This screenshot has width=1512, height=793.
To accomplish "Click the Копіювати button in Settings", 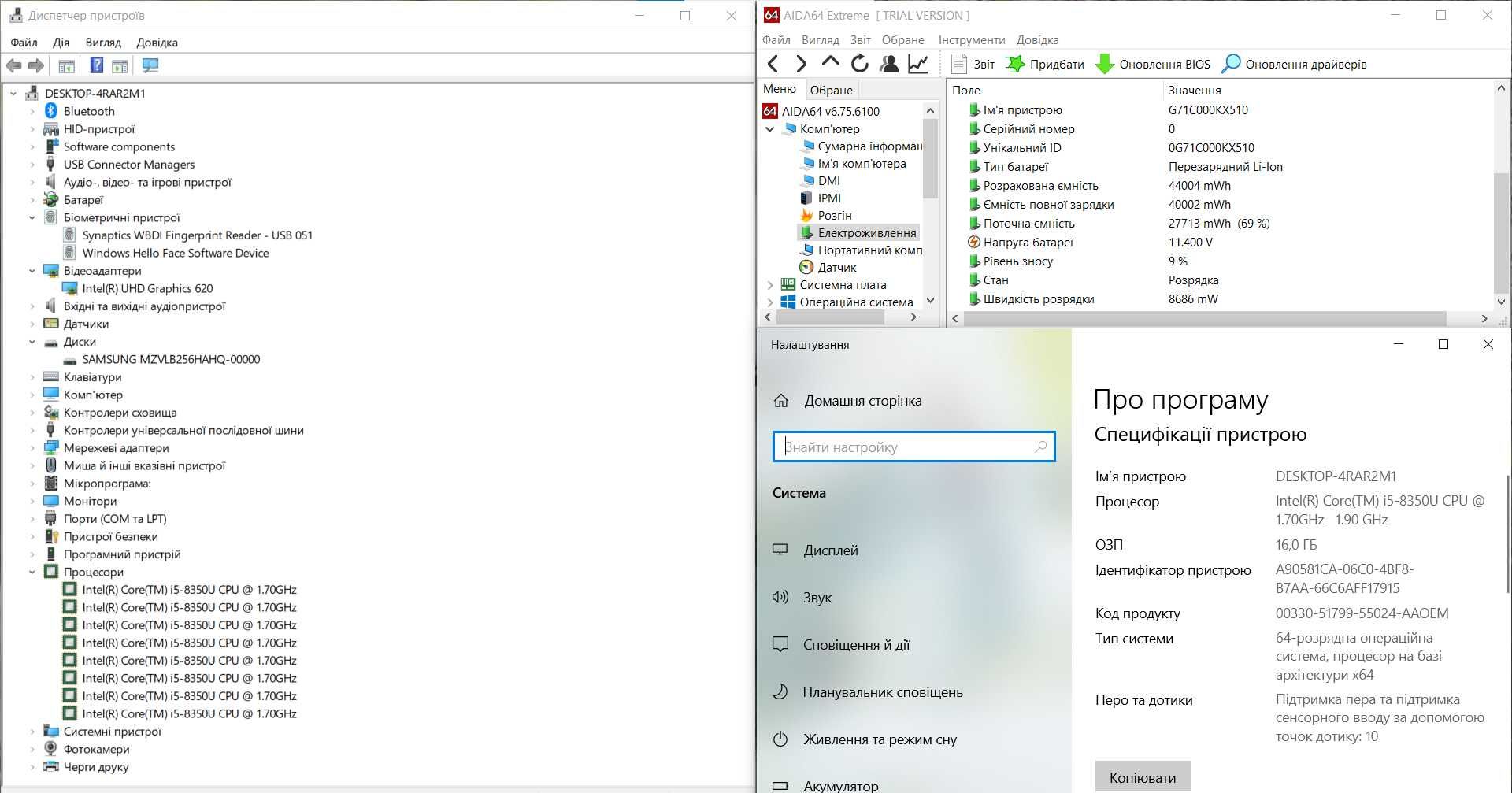I will 1142,777.
